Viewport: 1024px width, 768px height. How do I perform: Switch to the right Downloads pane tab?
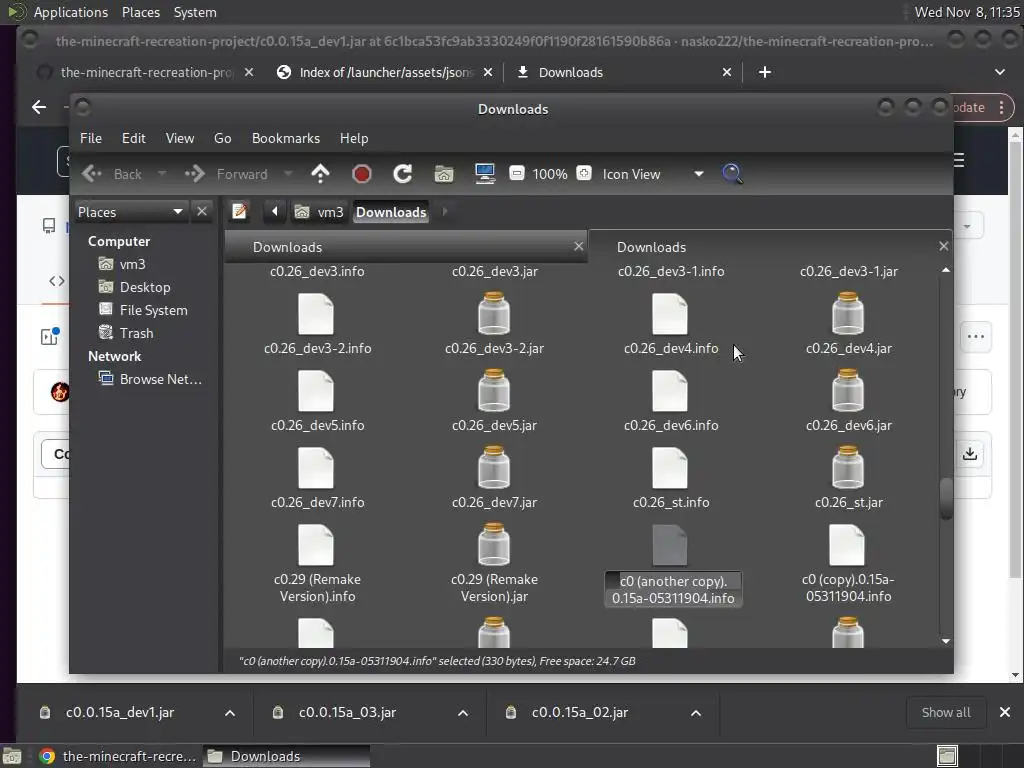[769, 247]
